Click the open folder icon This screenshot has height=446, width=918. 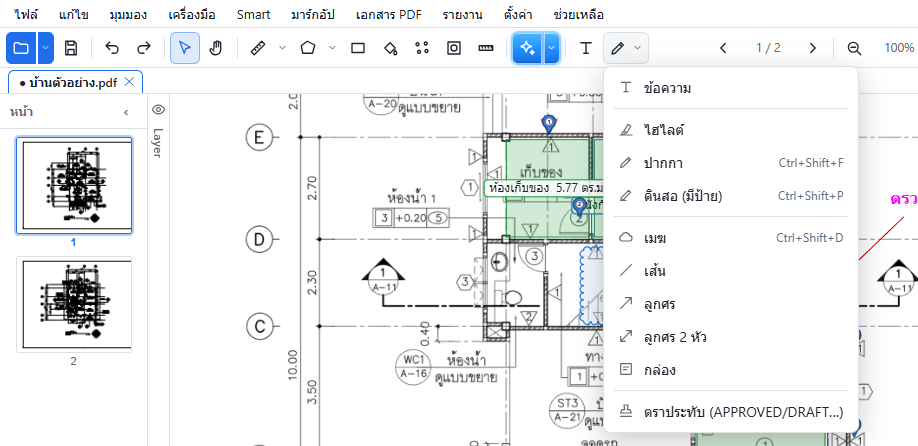[22, 48]
